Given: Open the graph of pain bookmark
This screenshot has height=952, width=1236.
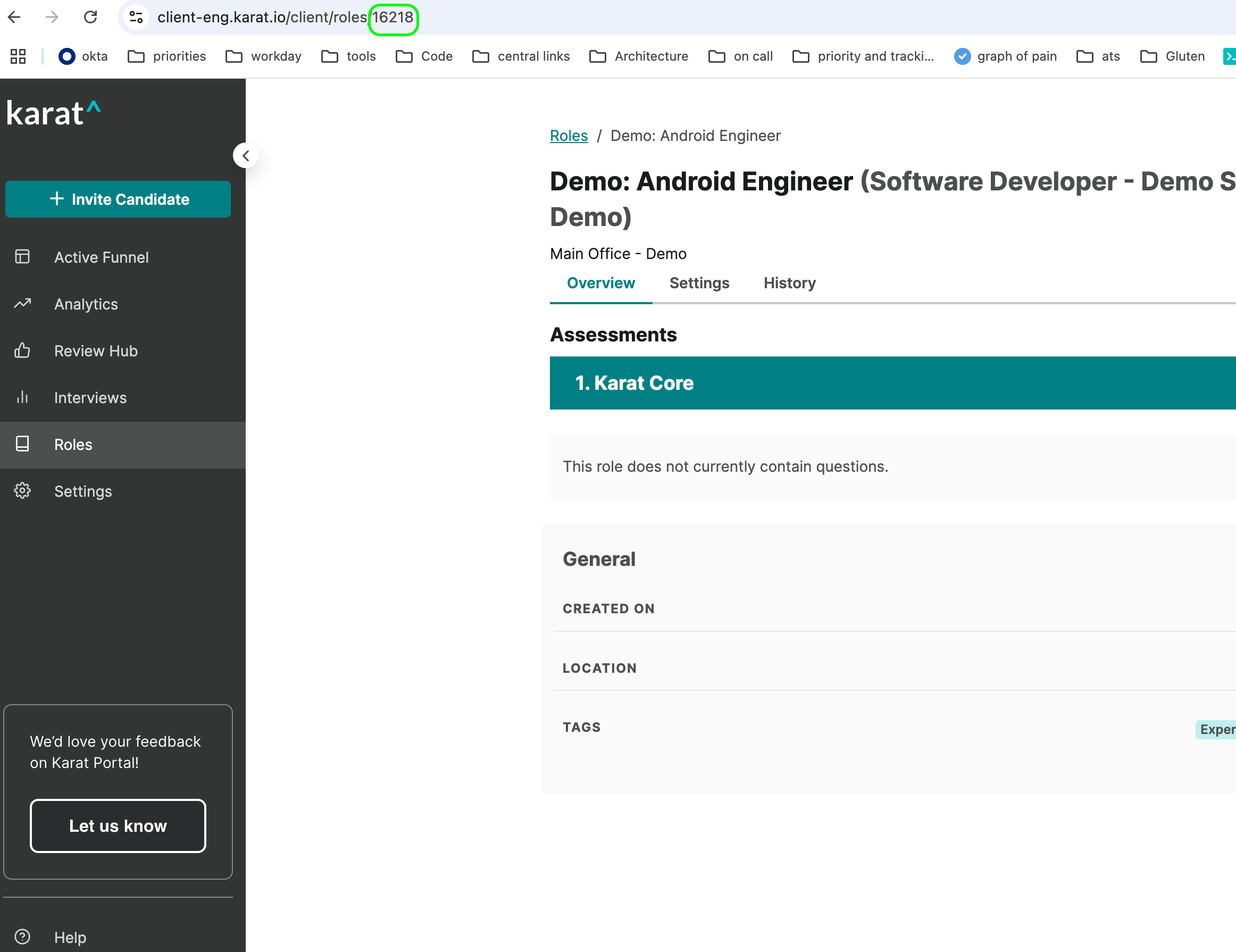Looking at the screenshot, I should [x=1006, y=56].
